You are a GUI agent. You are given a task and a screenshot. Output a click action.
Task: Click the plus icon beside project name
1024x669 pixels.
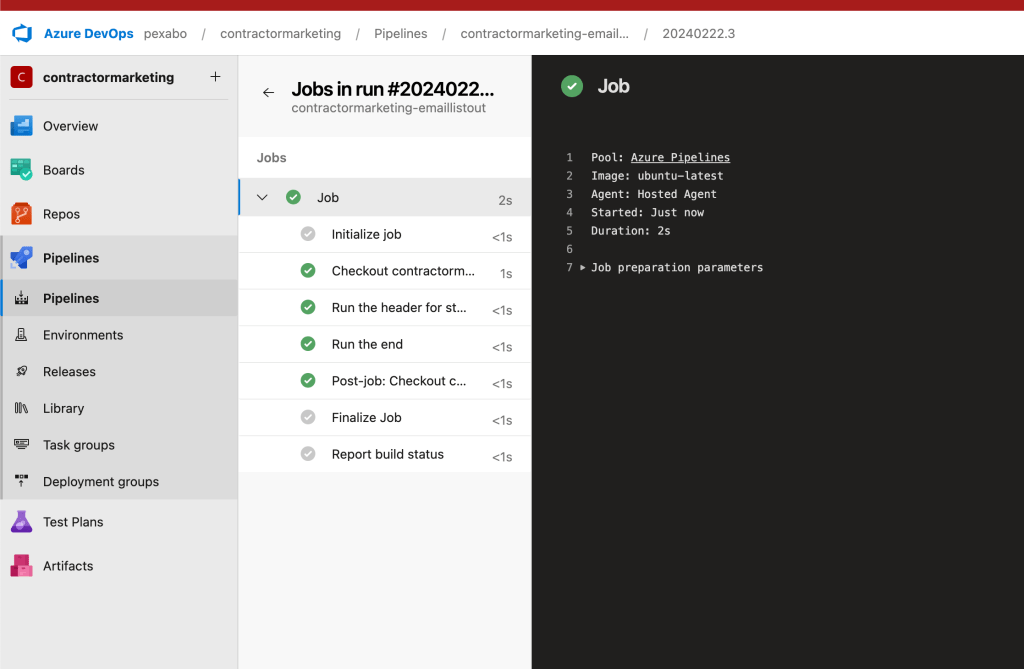[x=215, y=76]
